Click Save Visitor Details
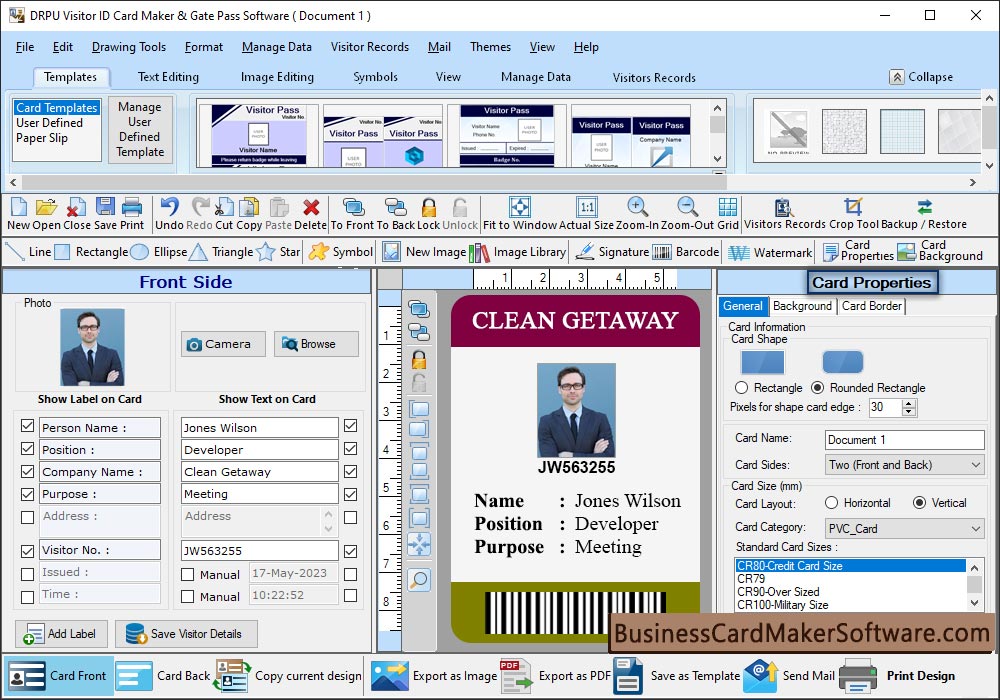1000x700 pixels. pyautogui.click(x=186, y=634)
